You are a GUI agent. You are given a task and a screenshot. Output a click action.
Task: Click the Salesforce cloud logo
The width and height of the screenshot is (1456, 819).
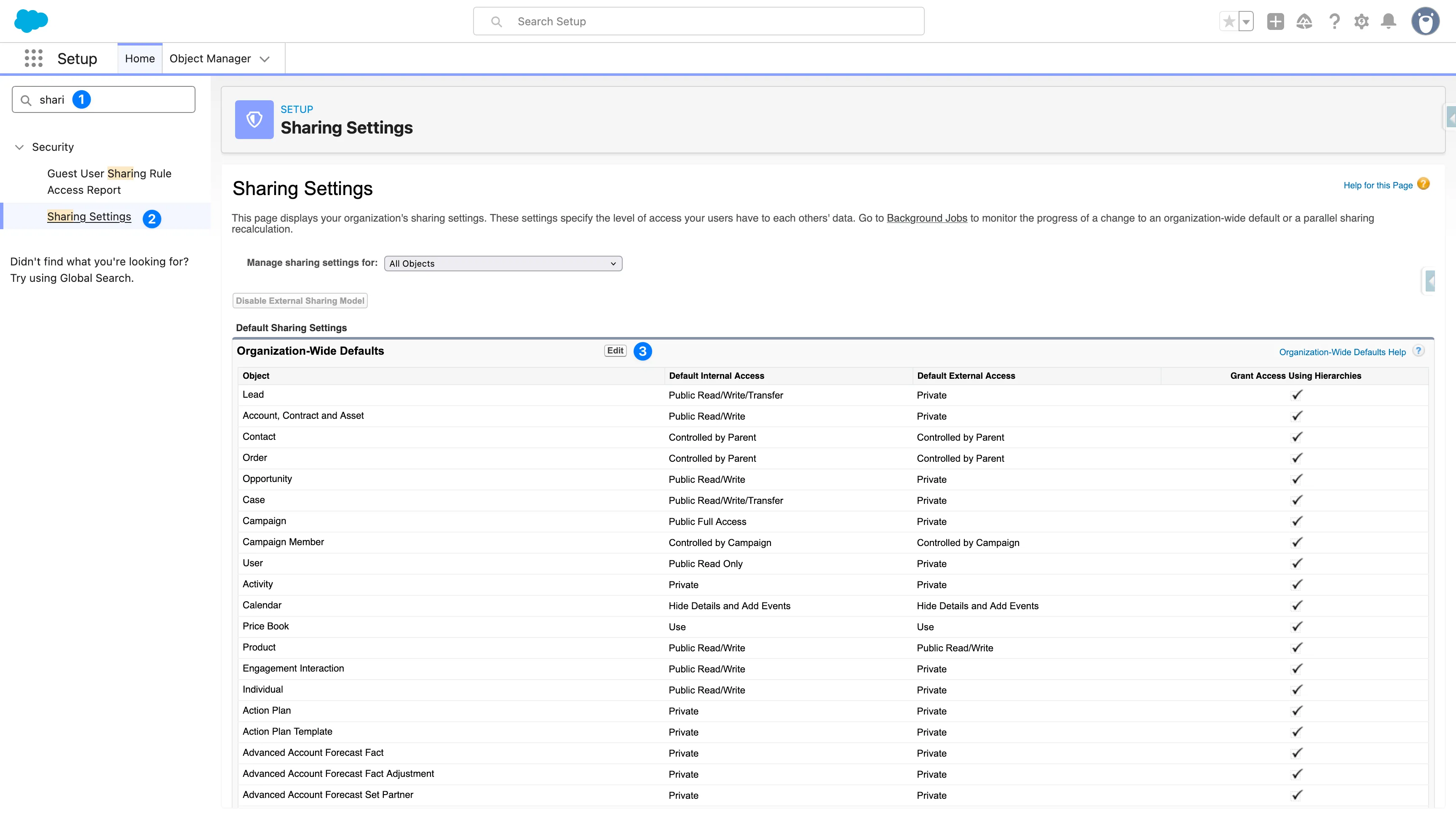click(32, 21)
